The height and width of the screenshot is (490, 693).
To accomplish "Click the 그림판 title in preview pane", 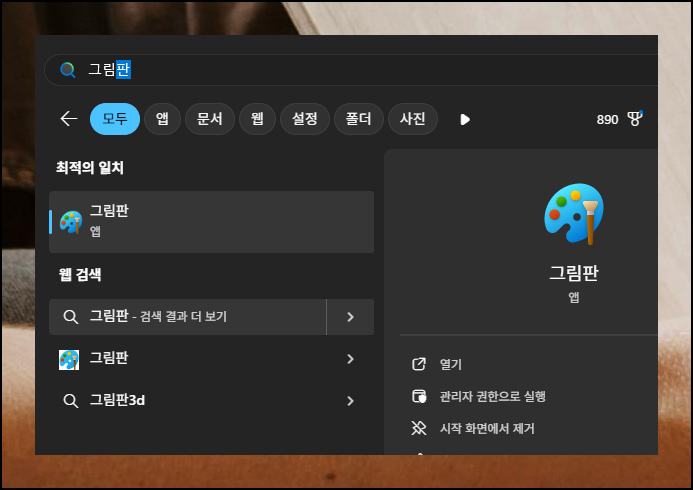I will tap(574, 273).
